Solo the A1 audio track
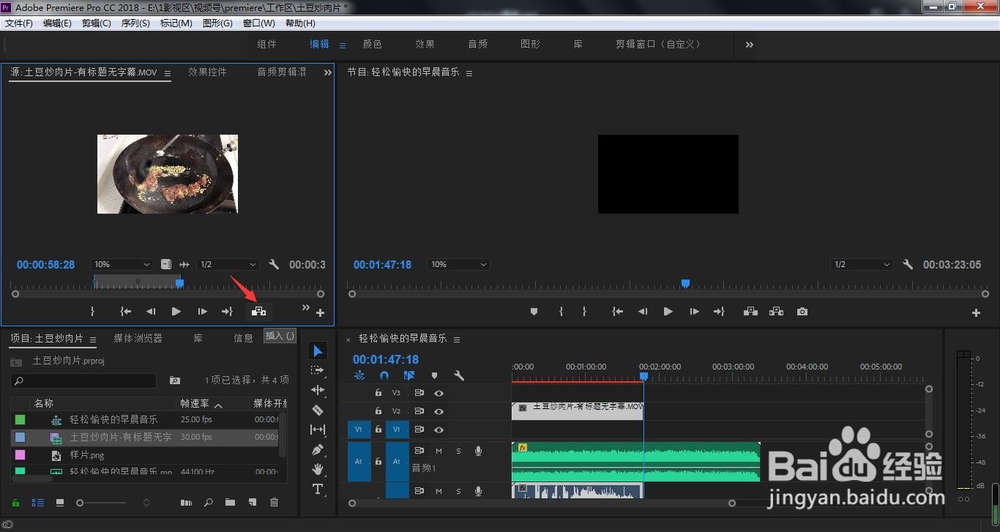 458,451
